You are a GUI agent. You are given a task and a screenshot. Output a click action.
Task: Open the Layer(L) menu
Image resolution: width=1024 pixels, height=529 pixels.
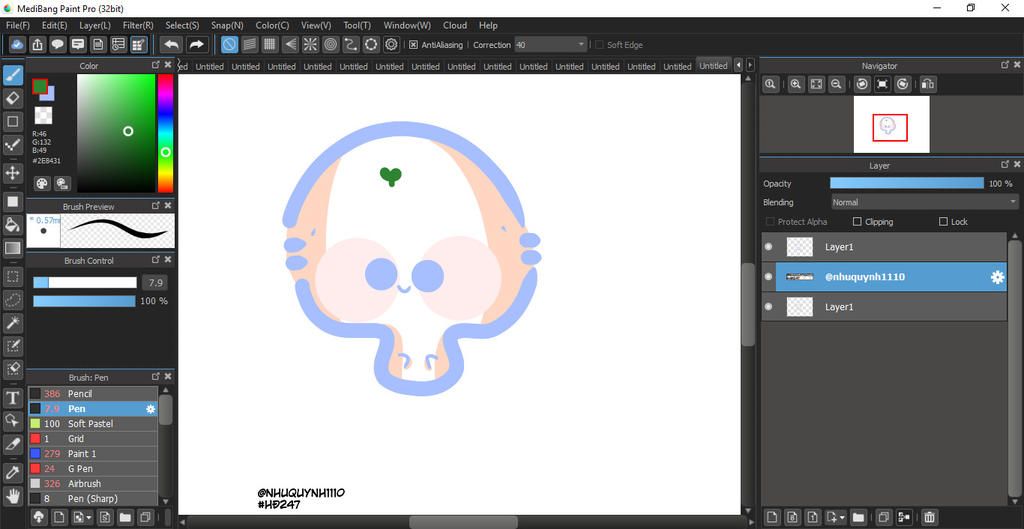tap(95, 25)
